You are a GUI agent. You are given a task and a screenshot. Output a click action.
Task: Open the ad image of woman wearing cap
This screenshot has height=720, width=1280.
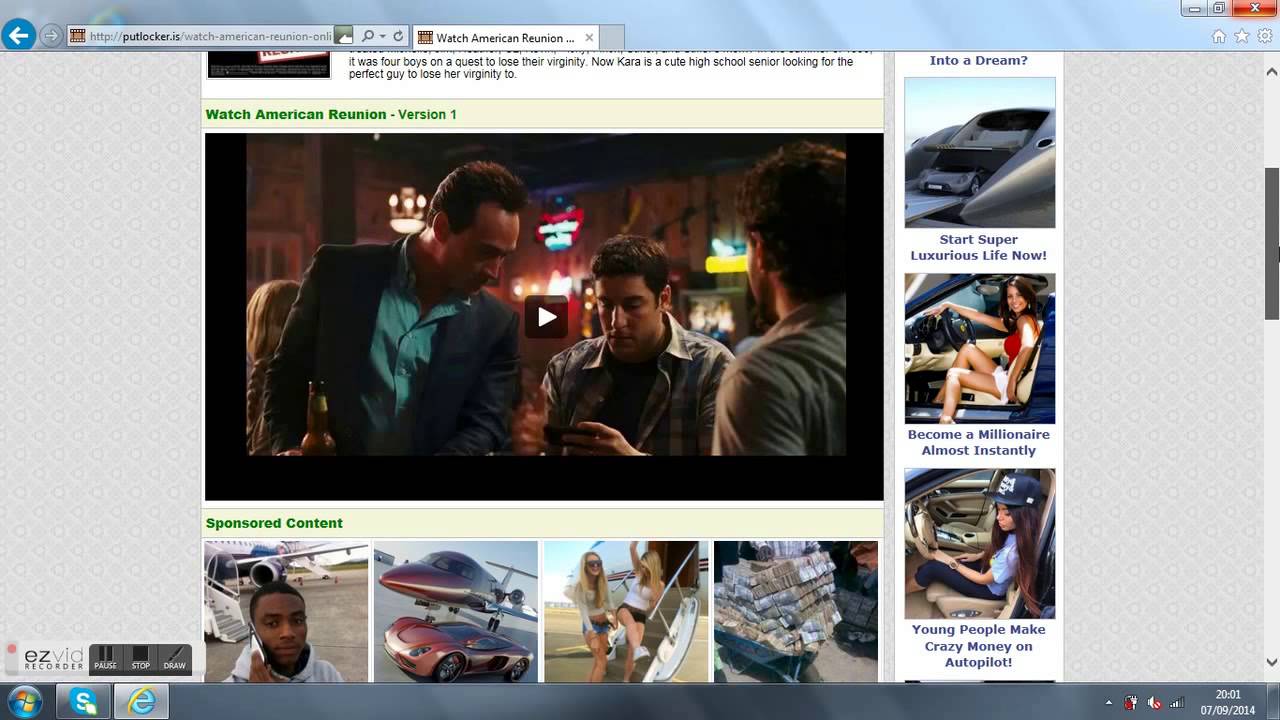pyautogui.click(x=980, y=543)
